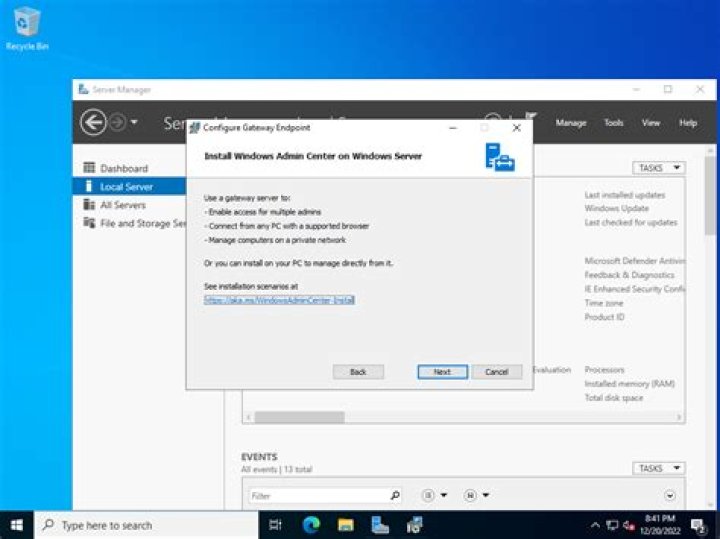Viewport: 720px width, 539px height.
Task: Click the Server Manager taskbar icon
Action: [380, 525]
